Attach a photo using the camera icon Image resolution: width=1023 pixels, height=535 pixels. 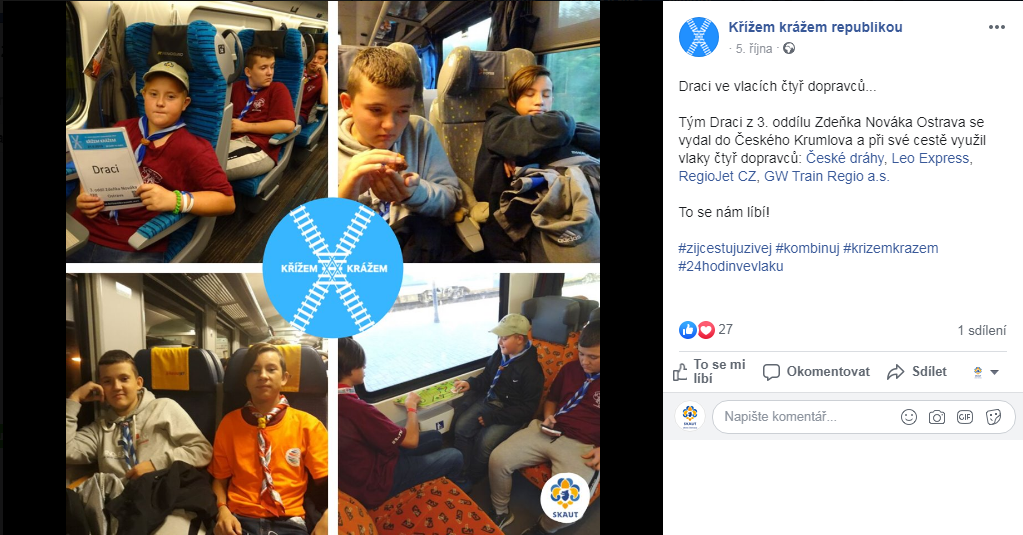click(x=937, y=417)
